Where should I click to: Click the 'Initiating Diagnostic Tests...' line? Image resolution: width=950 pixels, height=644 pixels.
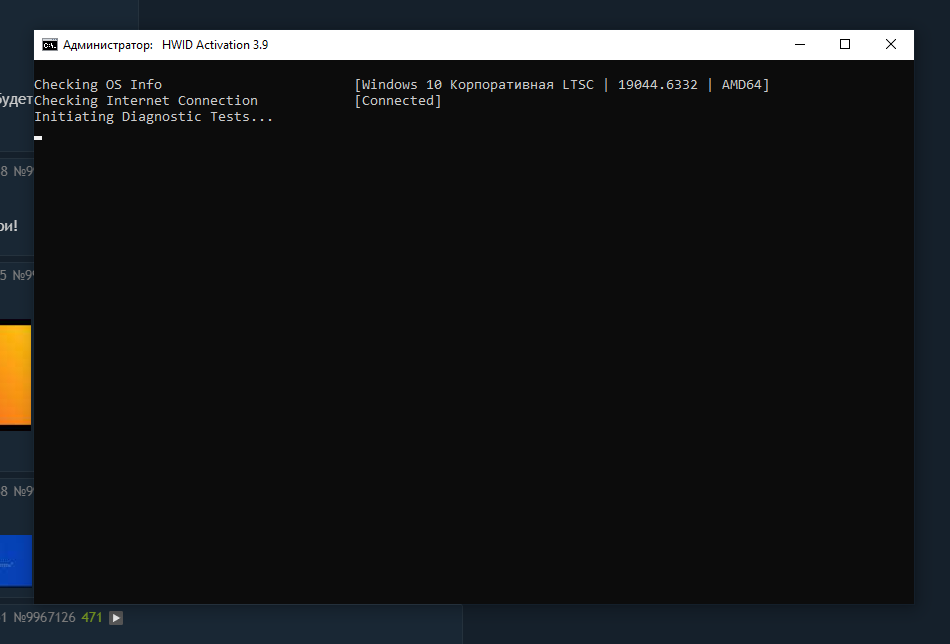tap(154, 116)
